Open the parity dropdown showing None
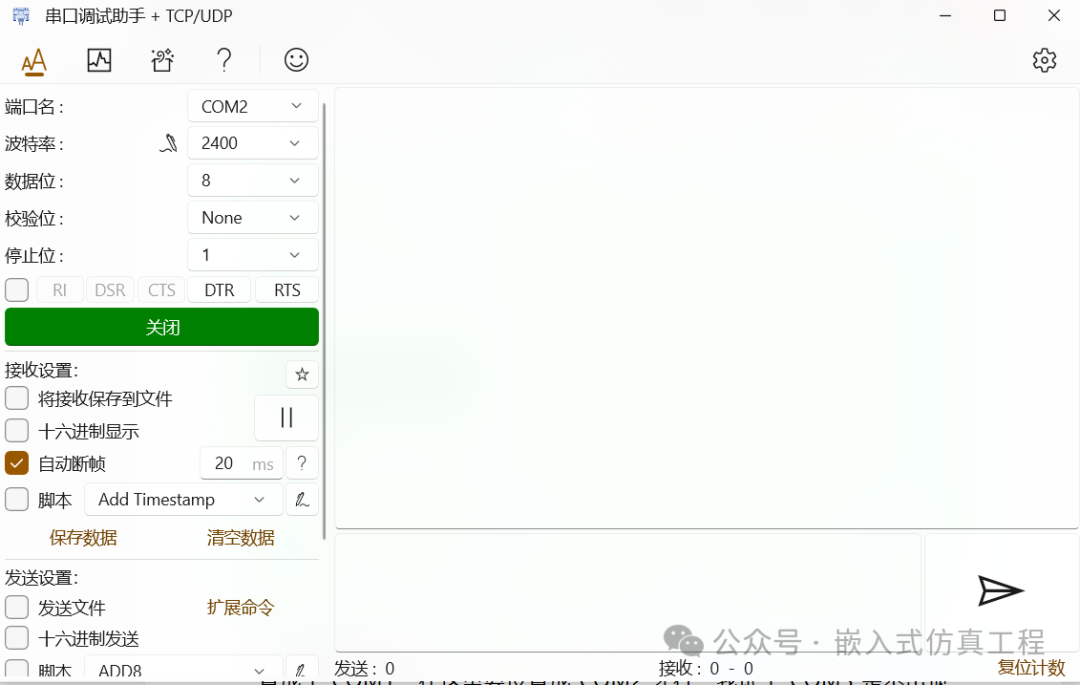 pos(253,218)
